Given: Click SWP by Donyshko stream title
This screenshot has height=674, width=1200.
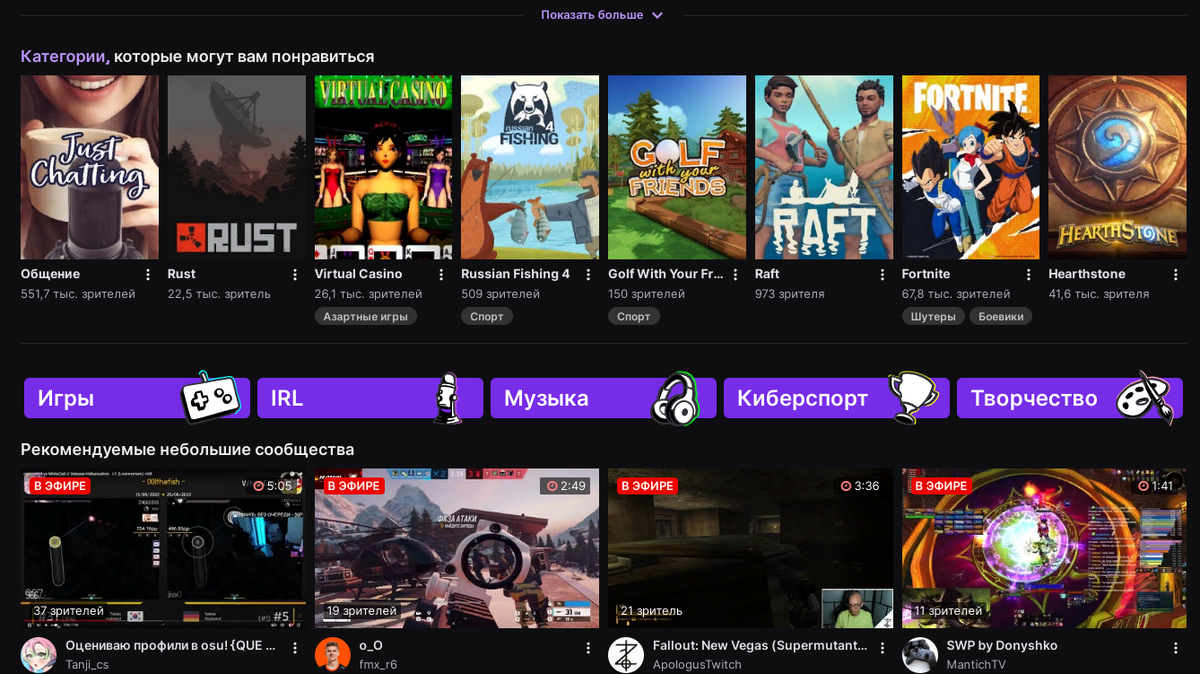Looking at the screenshot, I should tap(1002, 646).
